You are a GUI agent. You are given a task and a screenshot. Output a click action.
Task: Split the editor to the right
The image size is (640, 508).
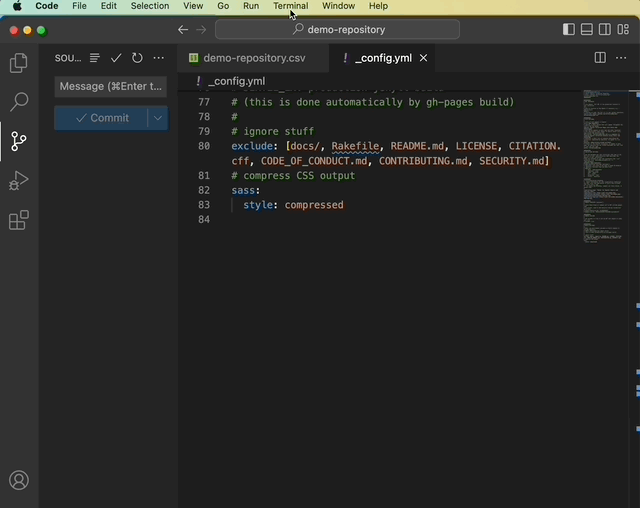[x=600, y=58]
